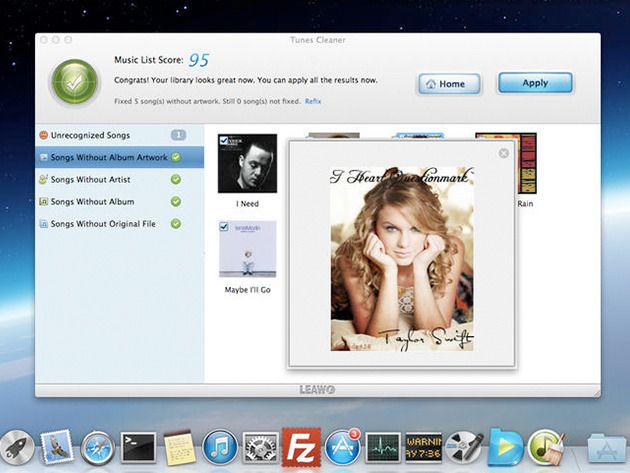Click the Songs Without Original File icon

[x=43, y=223]
